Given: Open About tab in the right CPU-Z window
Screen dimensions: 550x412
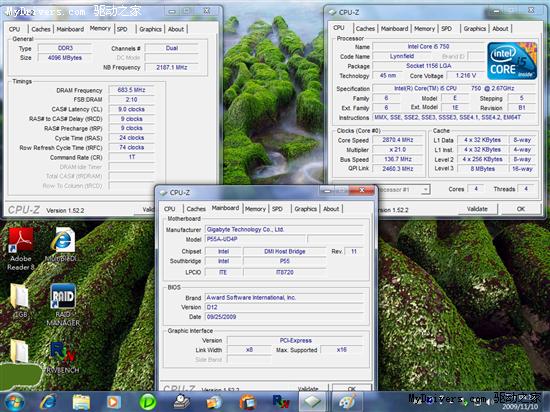Looking at the screenshot, I should [500, 28].
